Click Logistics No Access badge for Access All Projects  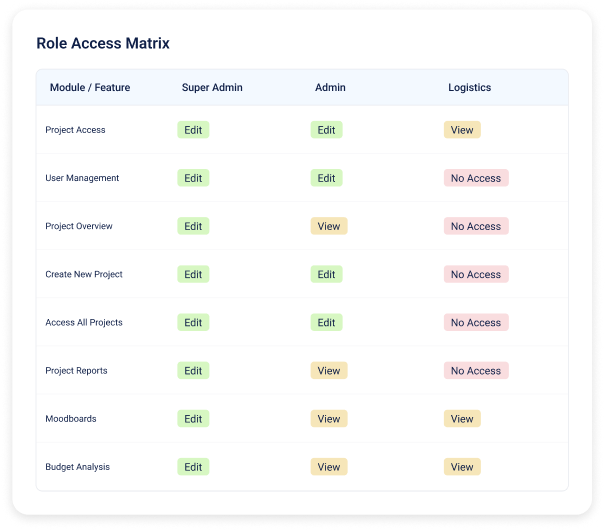476,322
